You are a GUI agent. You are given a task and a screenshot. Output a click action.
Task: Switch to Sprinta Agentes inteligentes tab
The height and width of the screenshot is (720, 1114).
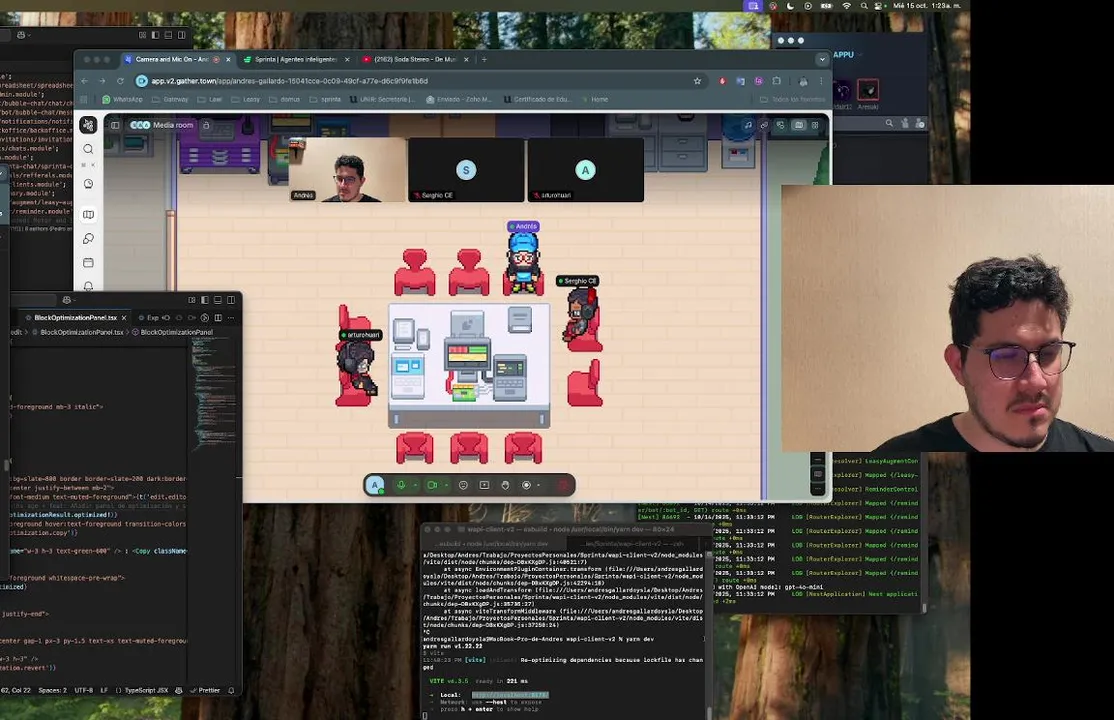coord(296,60)
